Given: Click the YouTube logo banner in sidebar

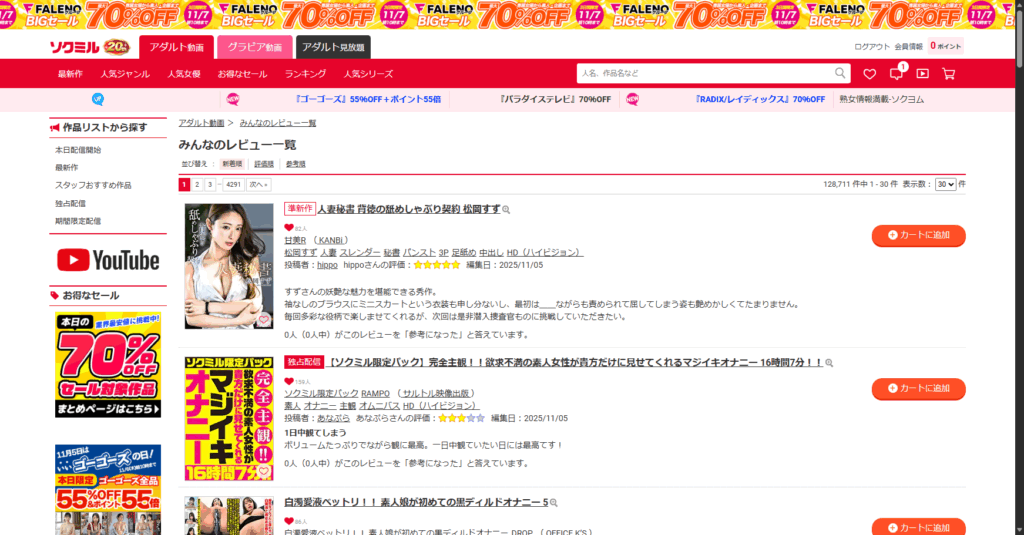Looking at the screenshot, I should (108, 260).
